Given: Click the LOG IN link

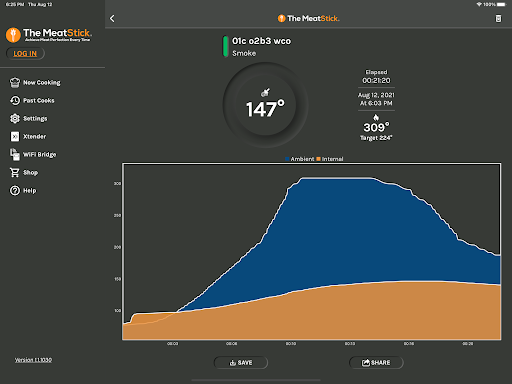Looking at the screenshot, I should point(25,53).
